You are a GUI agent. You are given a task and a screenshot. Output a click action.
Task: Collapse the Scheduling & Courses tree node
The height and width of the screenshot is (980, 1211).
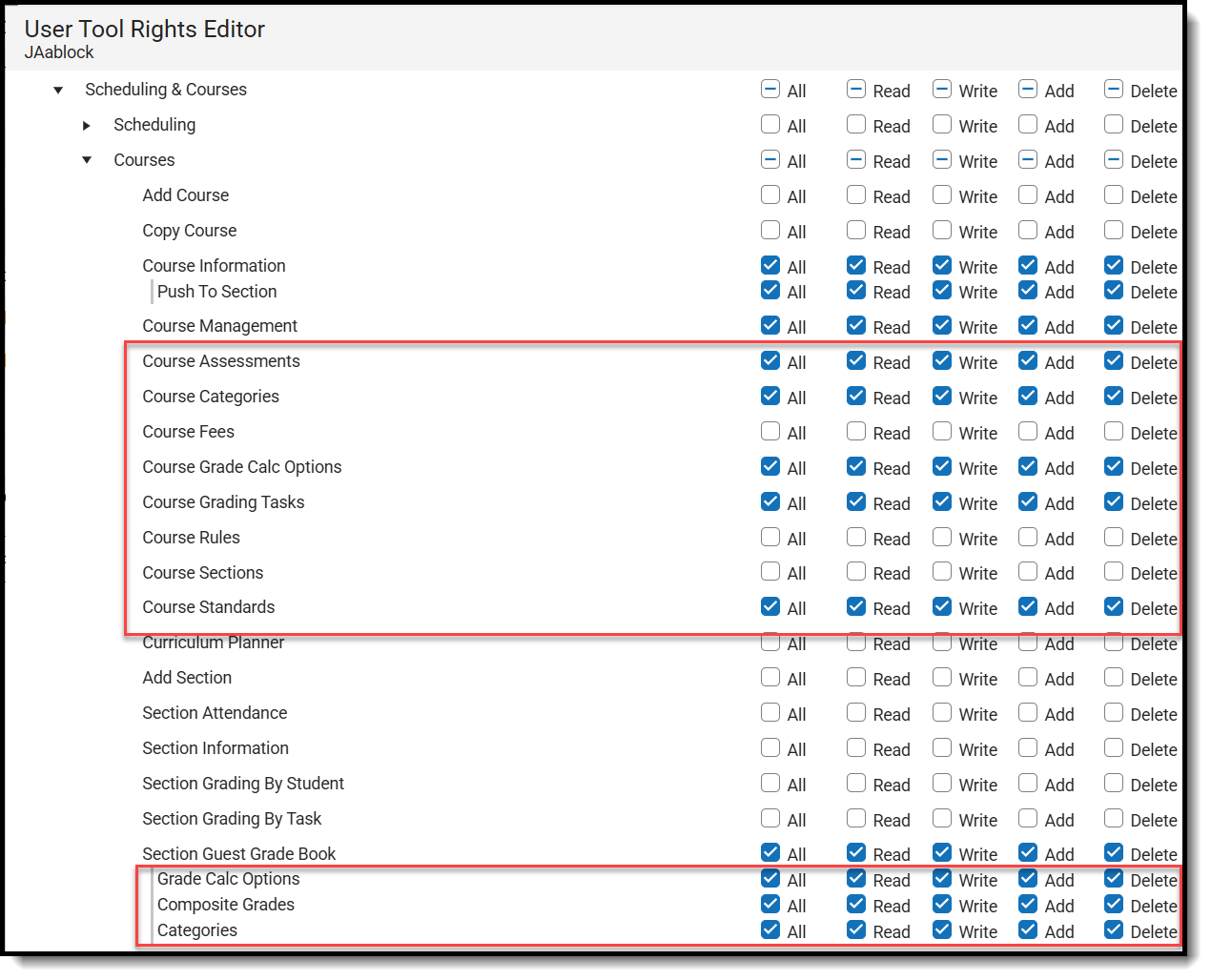(x=59, y=90)
